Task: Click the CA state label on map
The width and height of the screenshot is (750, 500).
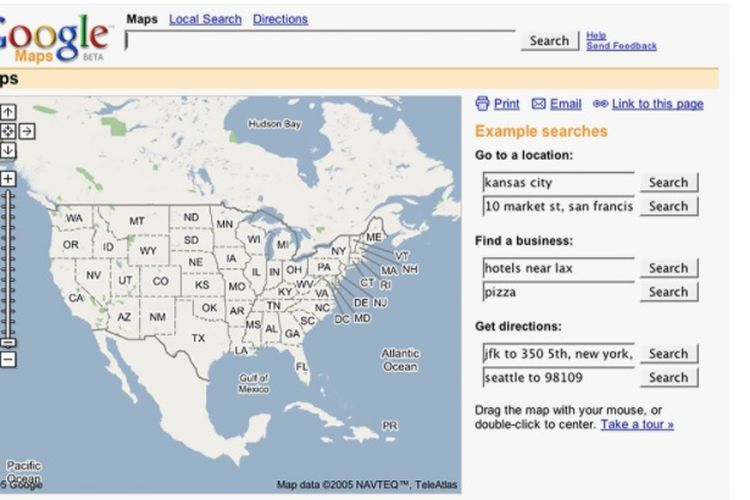Action: click(76, 298)
